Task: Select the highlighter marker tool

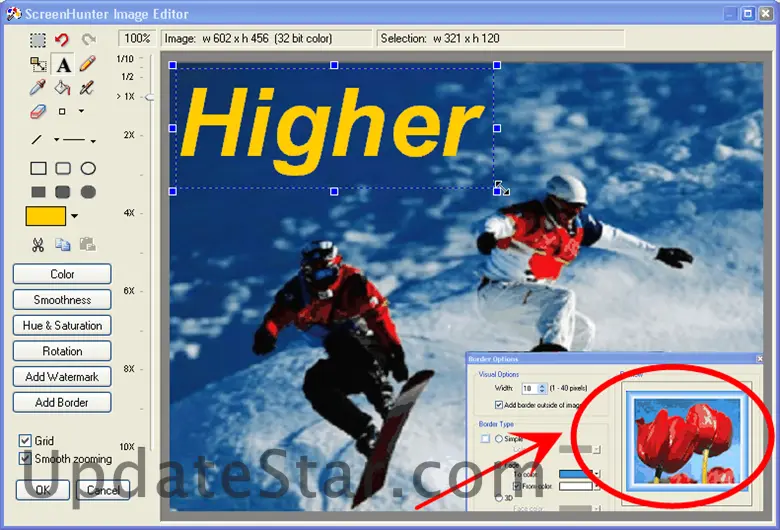Action: pyautogui.click(x=87, y=88)
